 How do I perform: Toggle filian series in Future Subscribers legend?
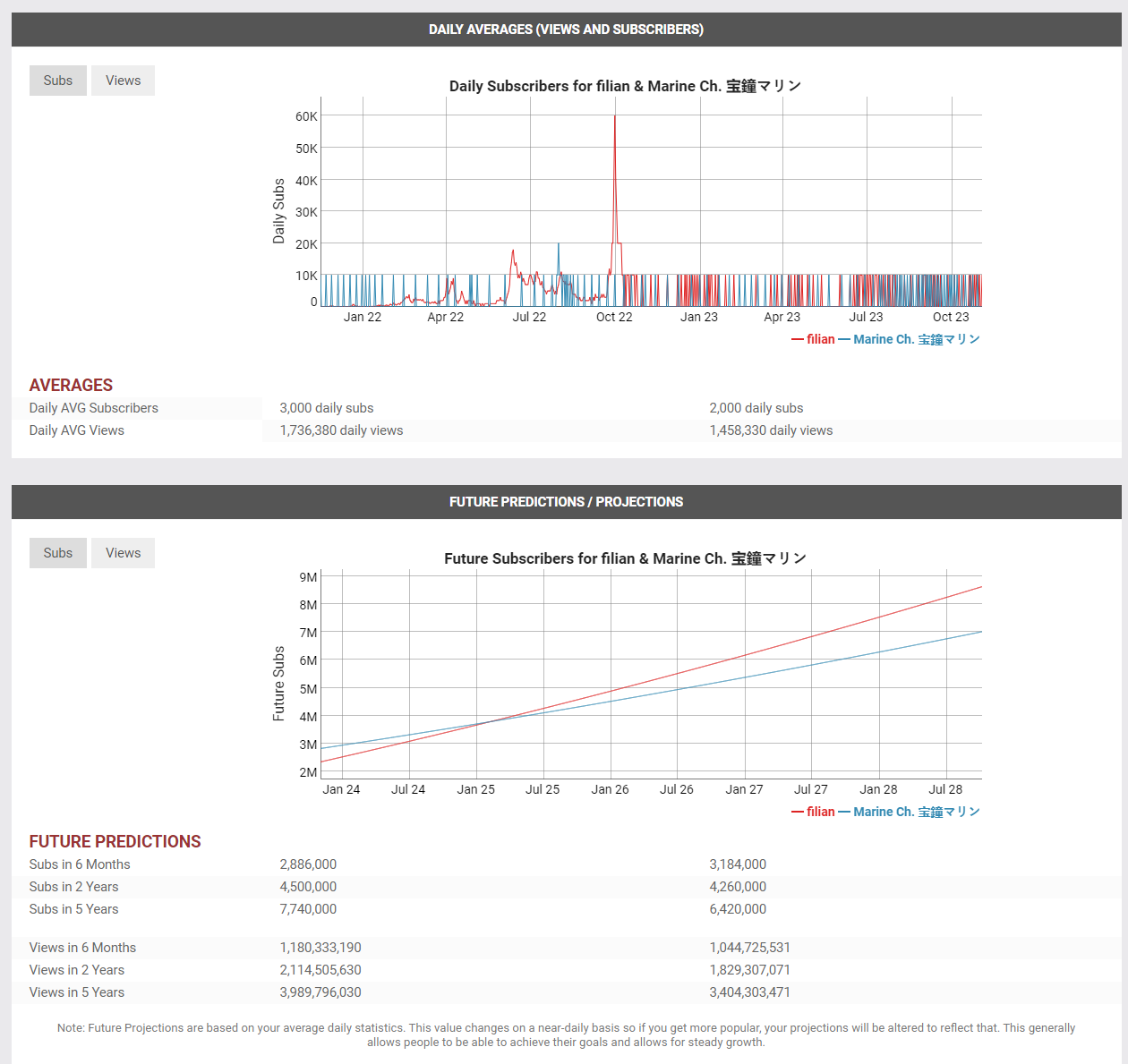pyautogui.click(x=813, y=812)
